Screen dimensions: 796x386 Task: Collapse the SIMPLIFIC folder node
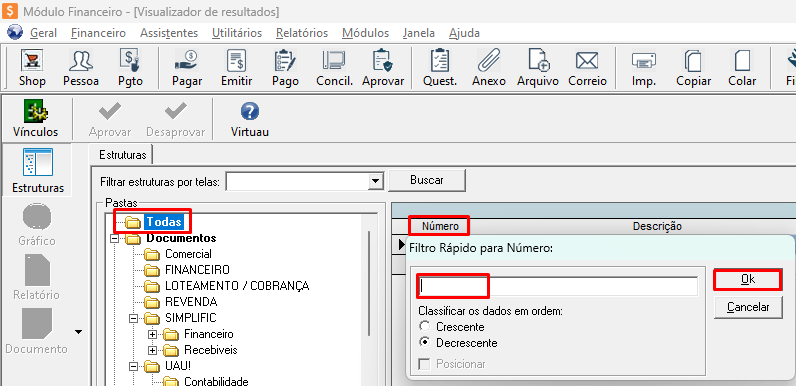[134, 318]
